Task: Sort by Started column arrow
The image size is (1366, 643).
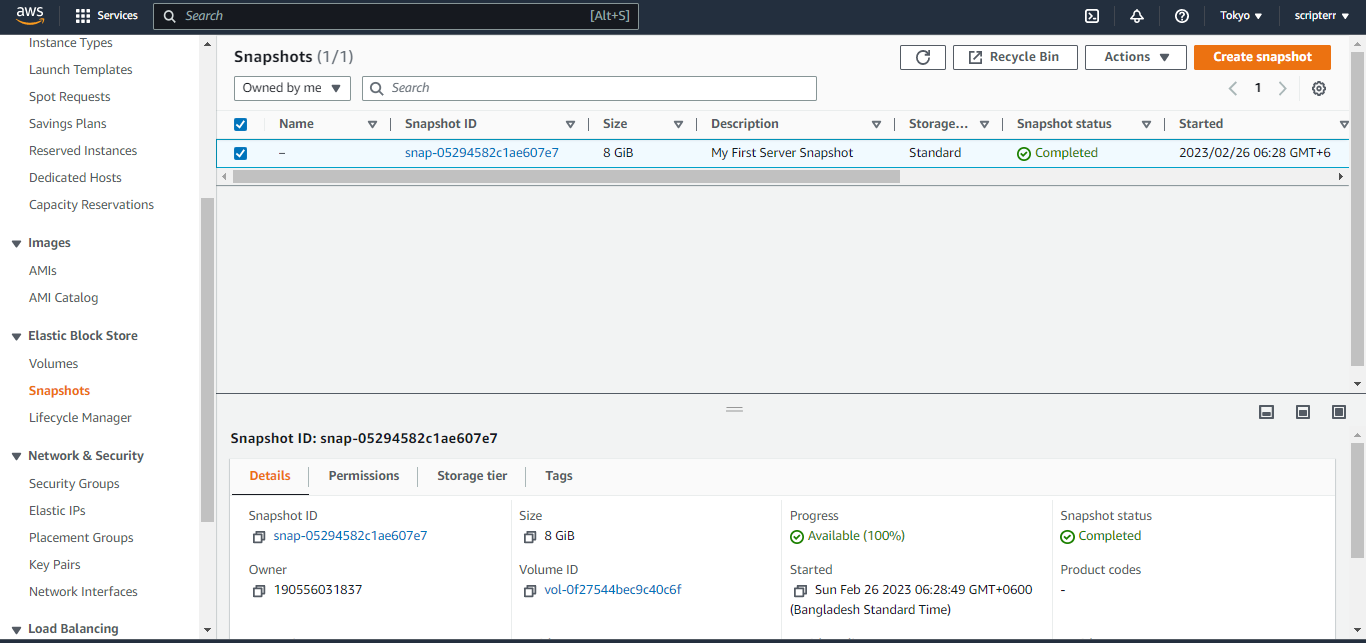Action: [x=1344, y=125]
